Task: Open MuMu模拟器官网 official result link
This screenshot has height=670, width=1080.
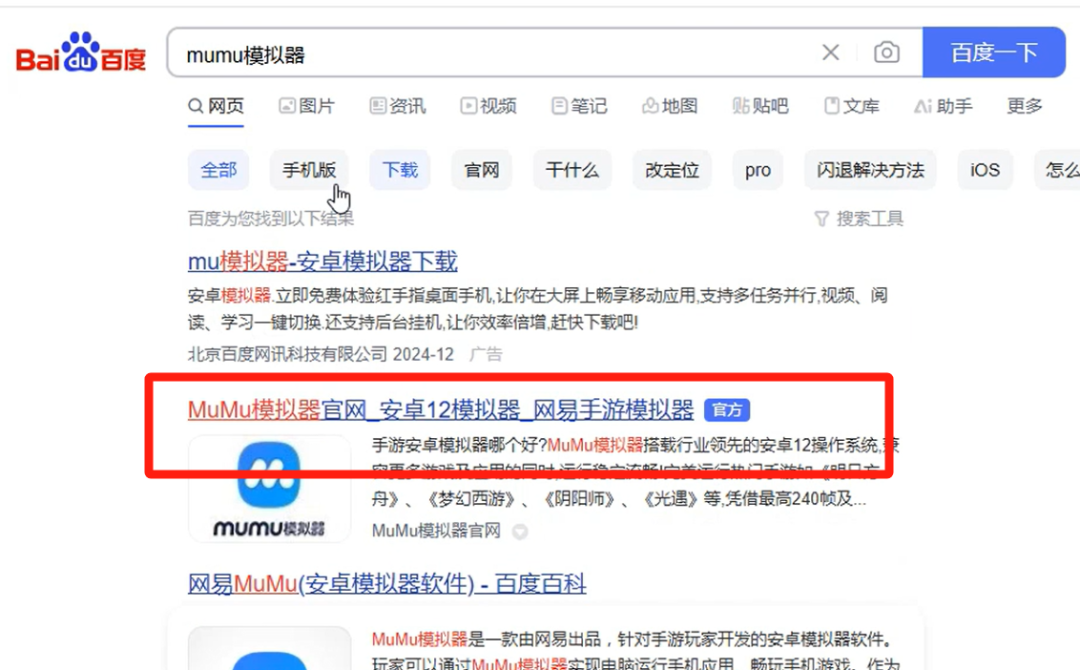Action: click(x=441, y=410)
